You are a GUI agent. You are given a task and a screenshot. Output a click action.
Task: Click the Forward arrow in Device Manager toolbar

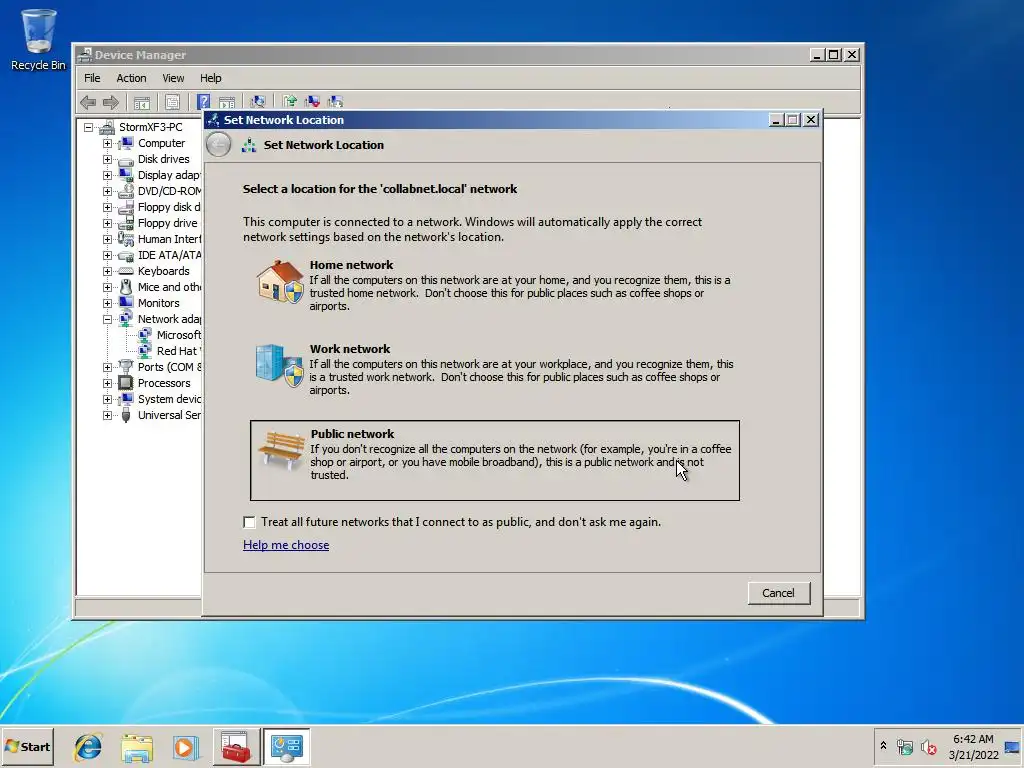(x=111, y=102)
